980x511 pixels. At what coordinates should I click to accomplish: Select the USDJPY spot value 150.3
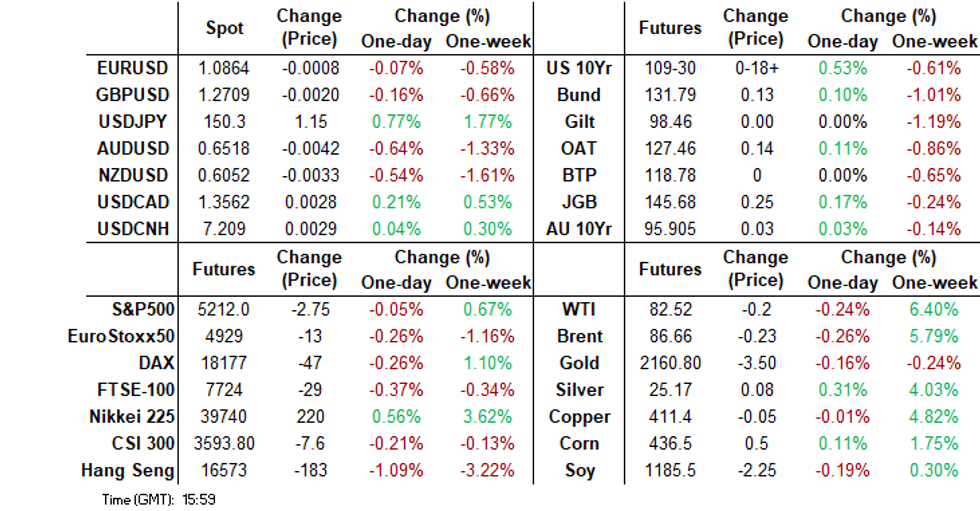tap(224, 122)
